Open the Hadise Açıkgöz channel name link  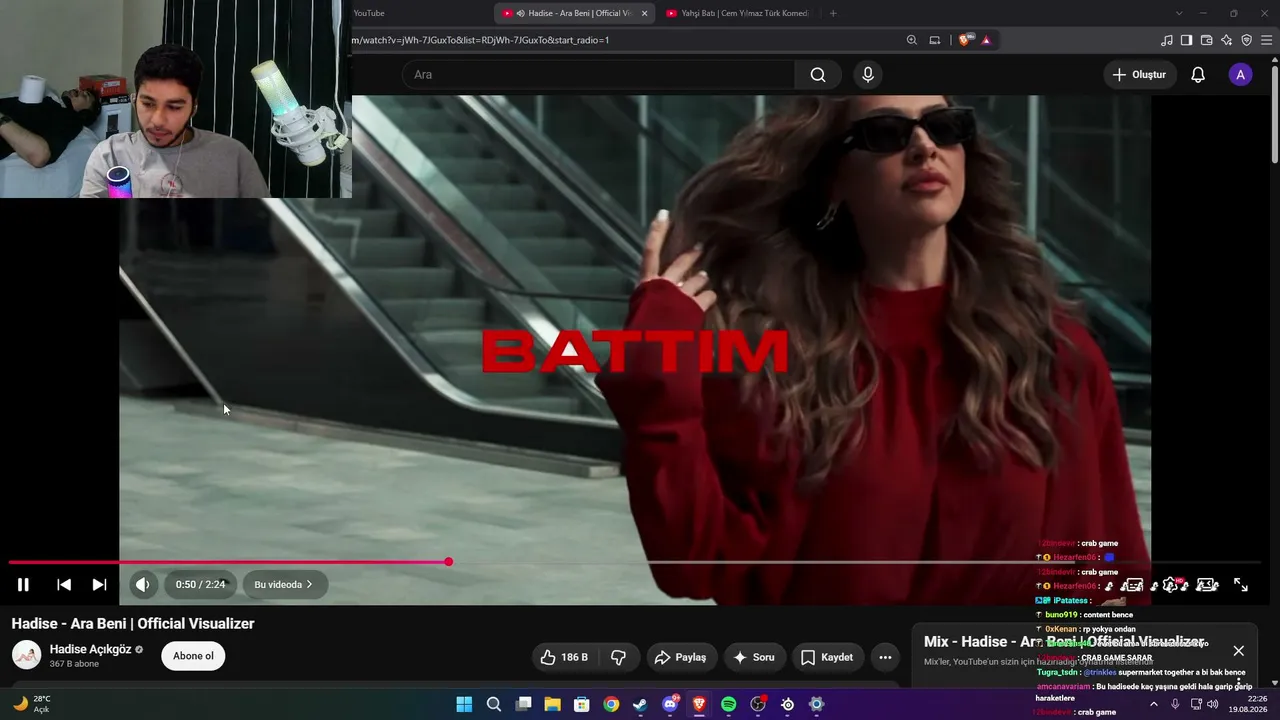point(91,649)
